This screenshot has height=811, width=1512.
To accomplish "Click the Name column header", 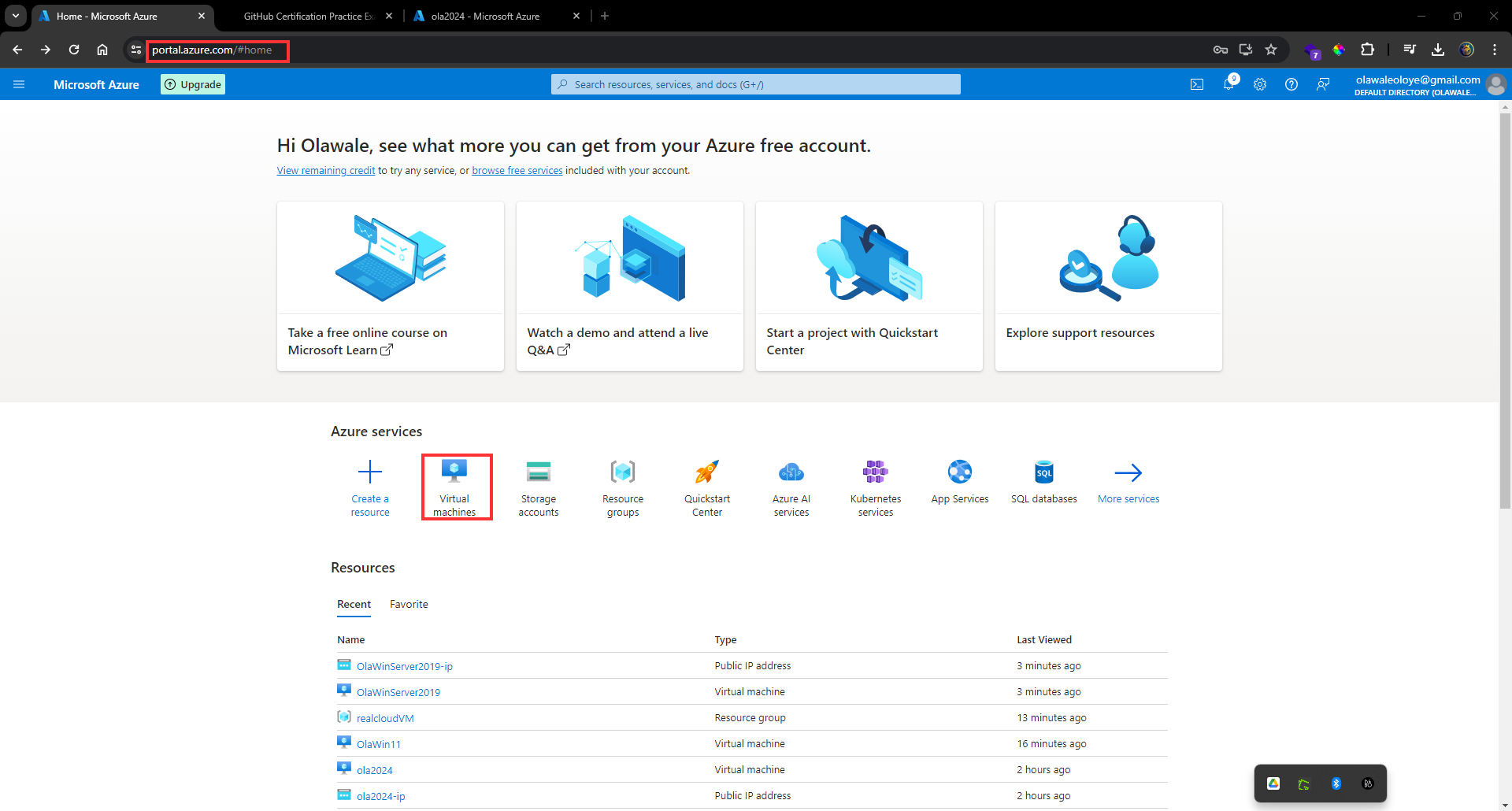I will [x=351, y=640].
